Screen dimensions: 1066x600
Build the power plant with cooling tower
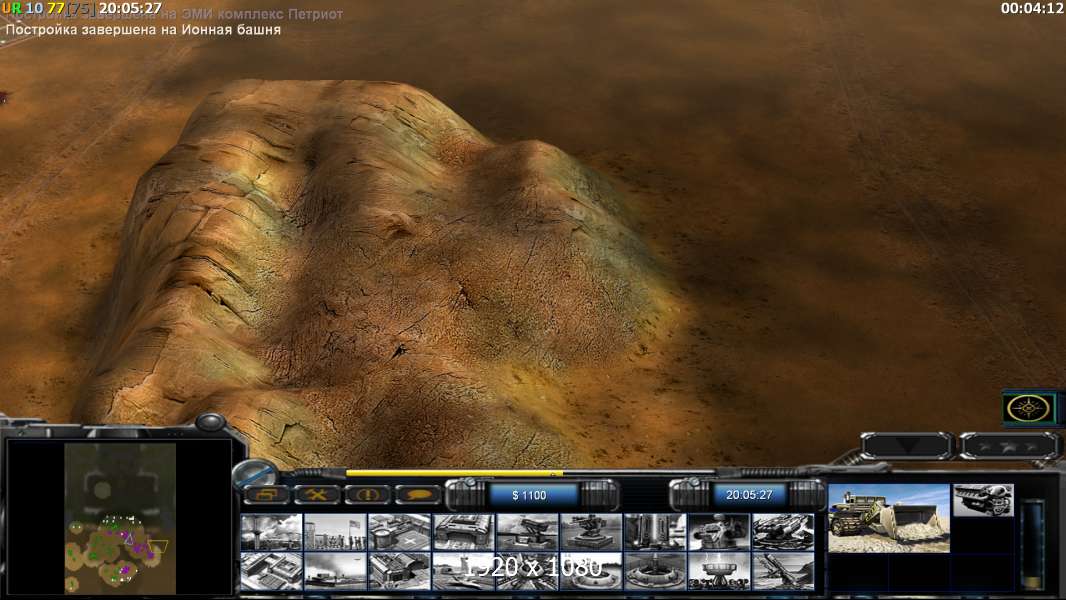click(x=271, y=531)
